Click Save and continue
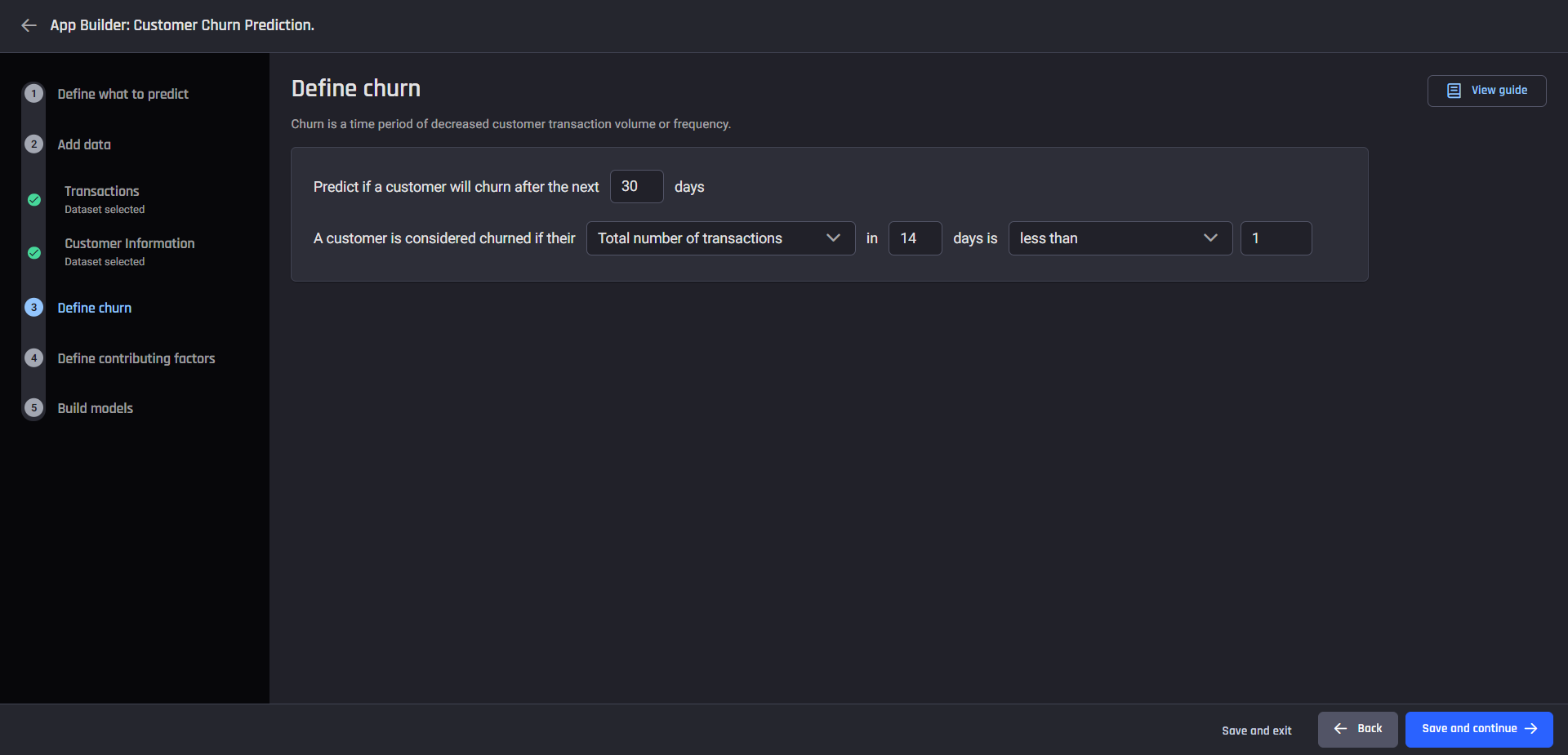1568x755 pixels. coord(1479,729)
